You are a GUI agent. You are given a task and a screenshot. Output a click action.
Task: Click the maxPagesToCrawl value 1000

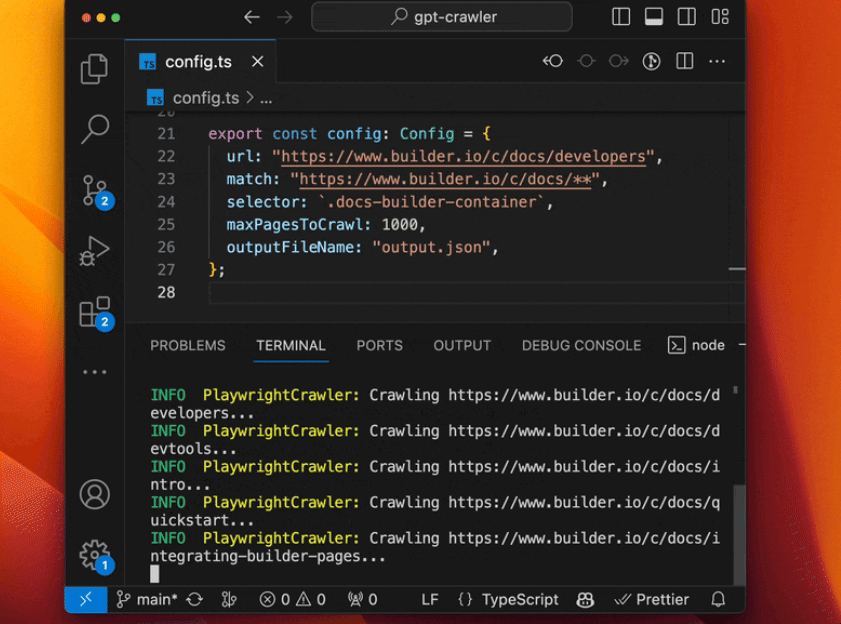399,224
